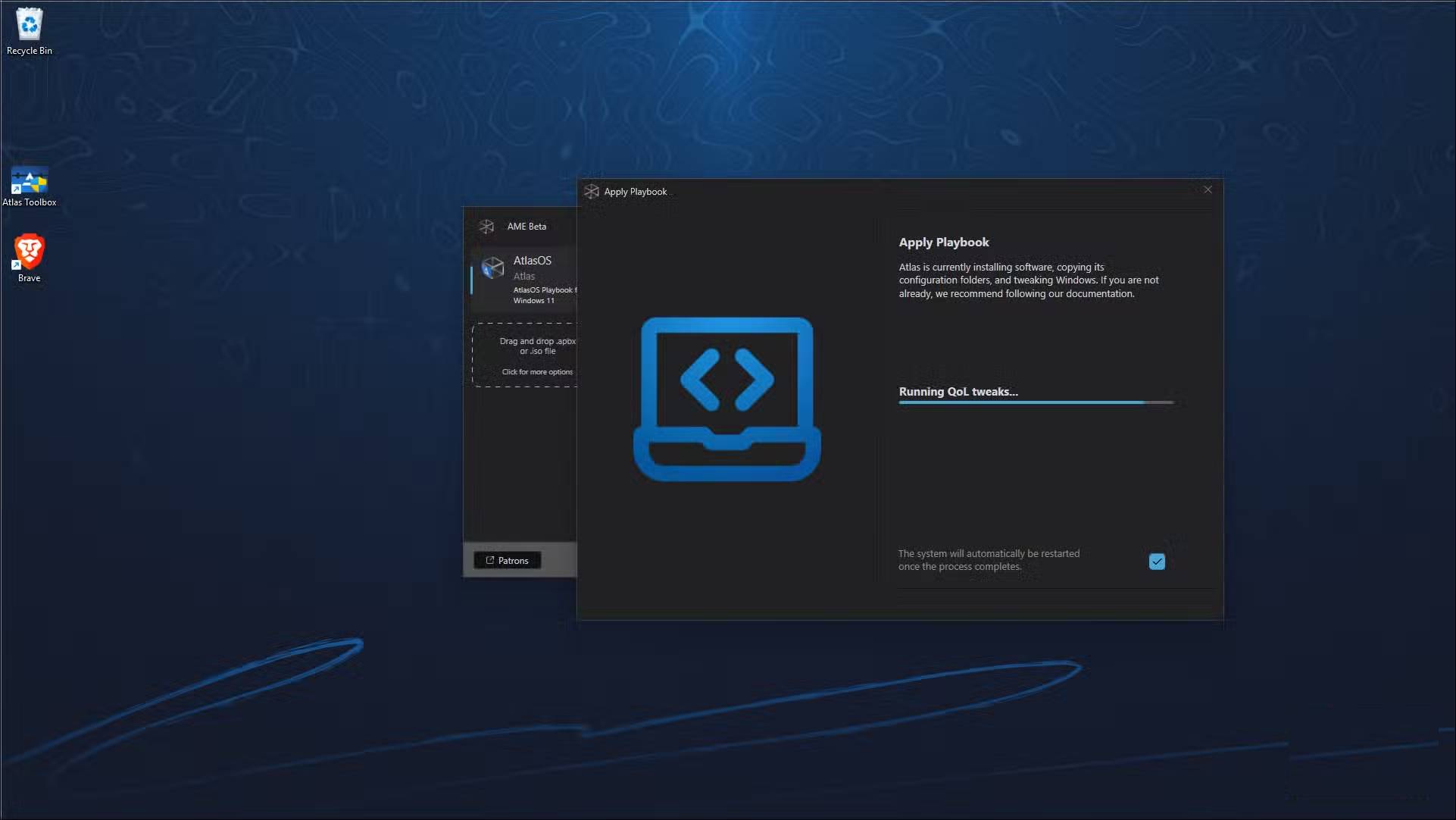Screen dimensions: 1456x820
Task: Click the Apply Playbook window title icon
Action: [x=592, y=192]
